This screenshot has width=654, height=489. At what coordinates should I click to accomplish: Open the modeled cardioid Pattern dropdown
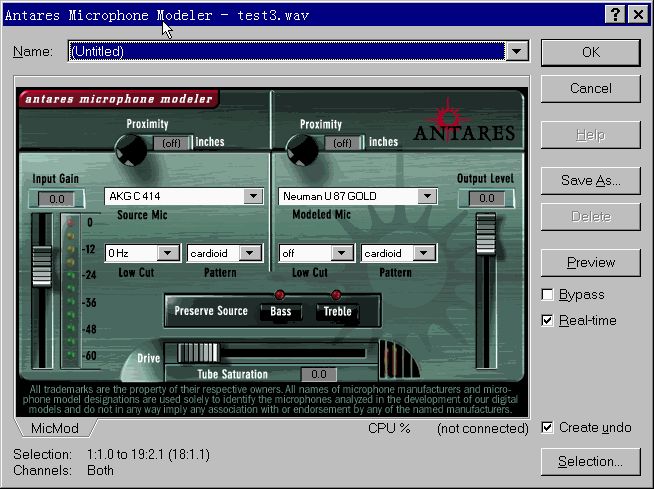coord(424,253)
